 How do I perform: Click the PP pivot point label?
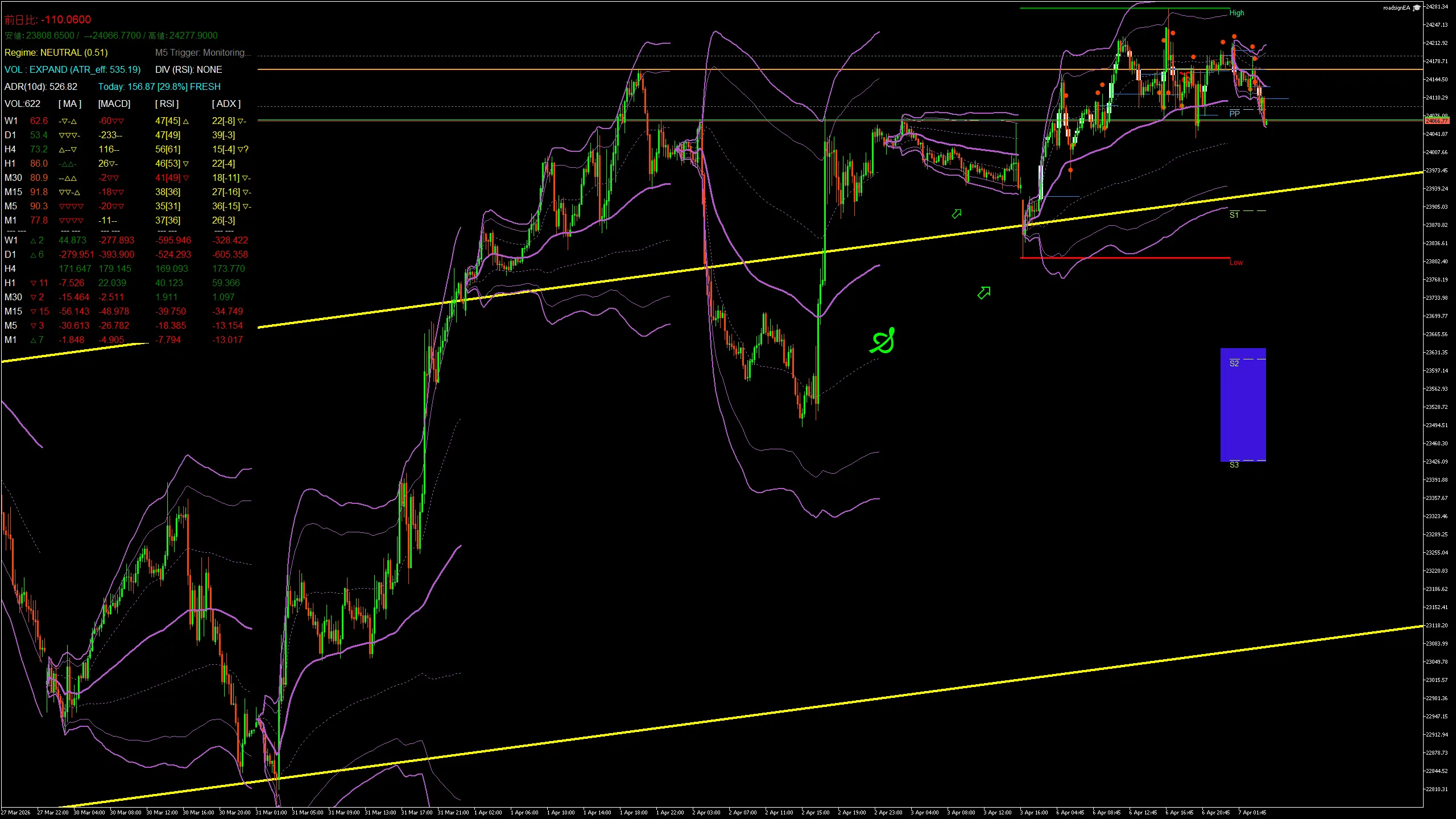click(1234, 114)
